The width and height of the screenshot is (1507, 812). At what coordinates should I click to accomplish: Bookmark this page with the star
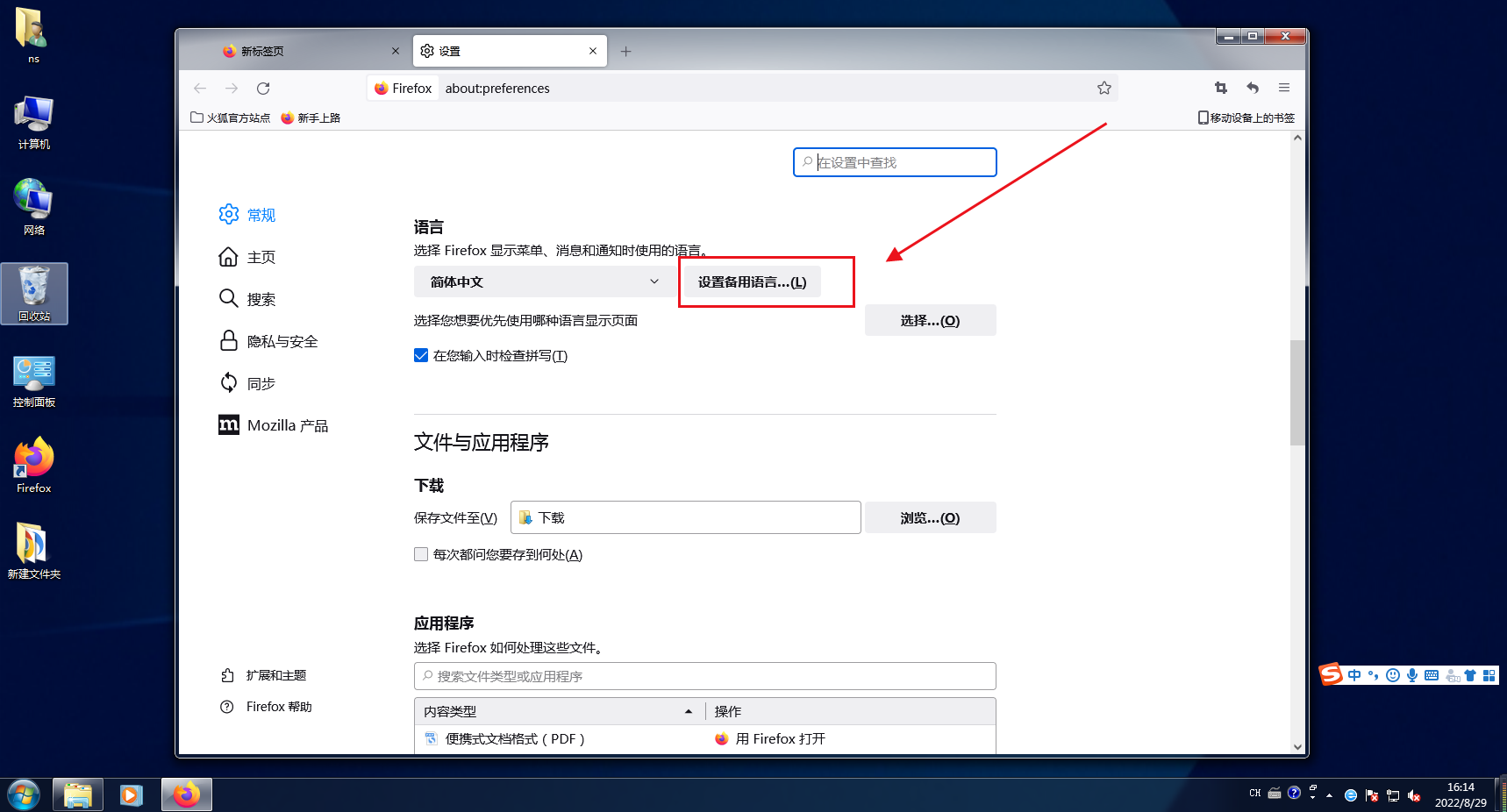[1104, 88]
